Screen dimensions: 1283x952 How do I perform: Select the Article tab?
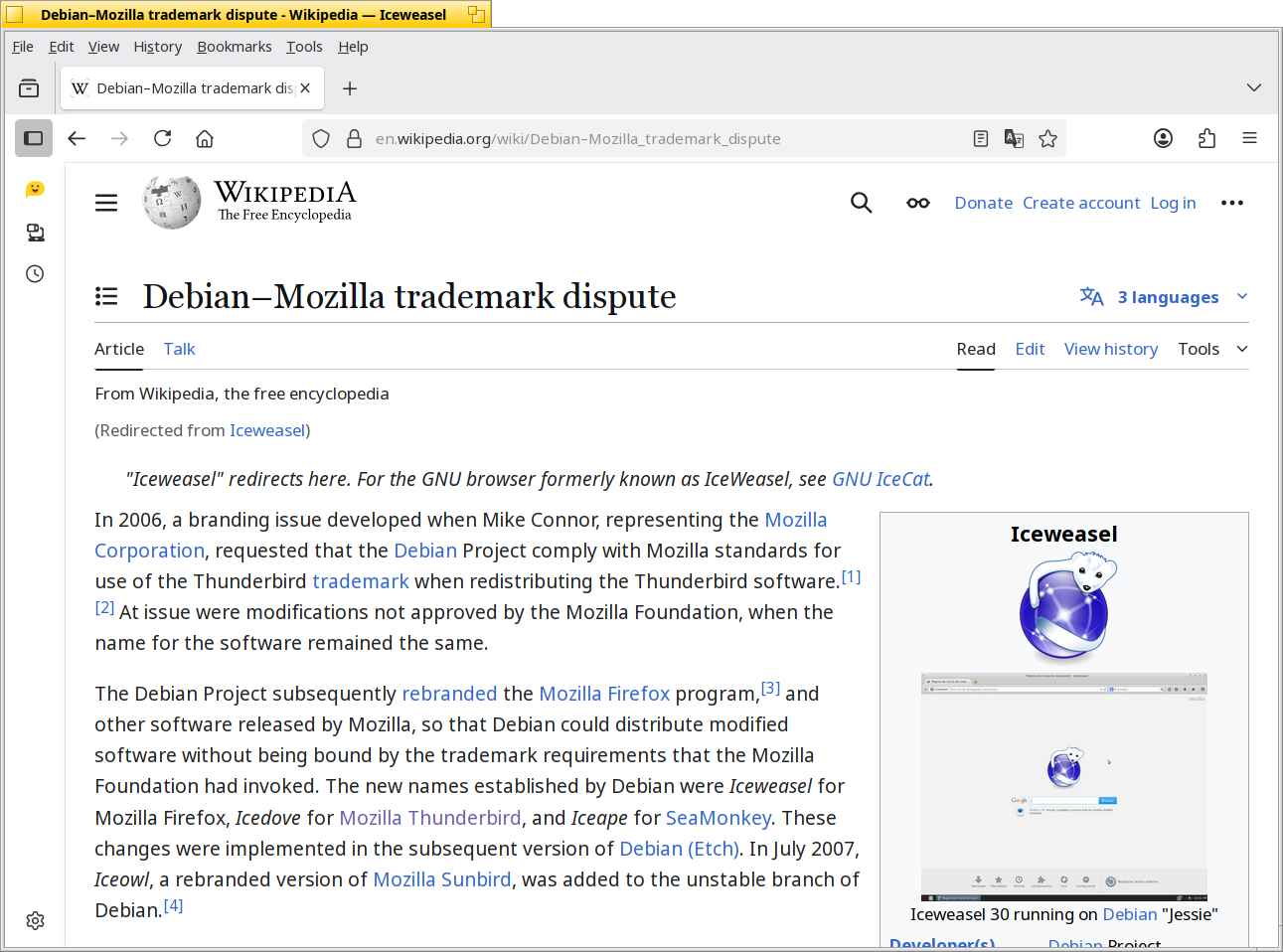click(119, 349)
